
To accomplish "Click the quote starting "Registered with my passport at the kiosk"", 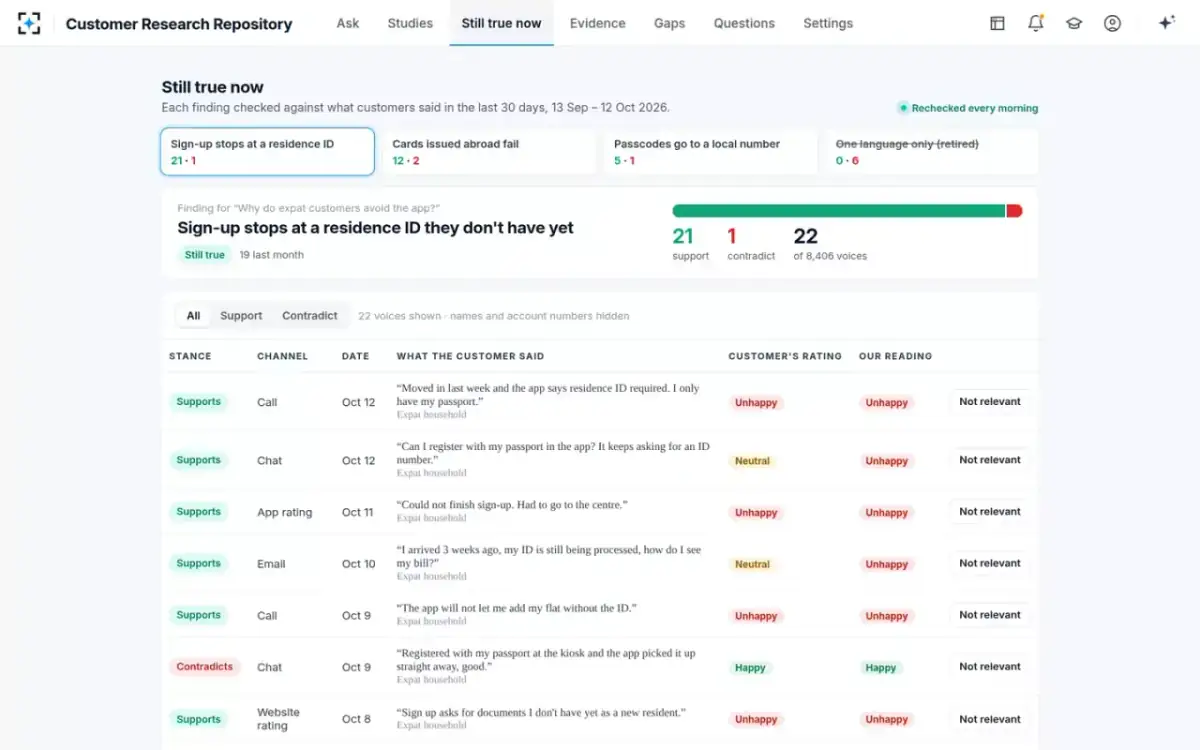I will coord(546,660).
